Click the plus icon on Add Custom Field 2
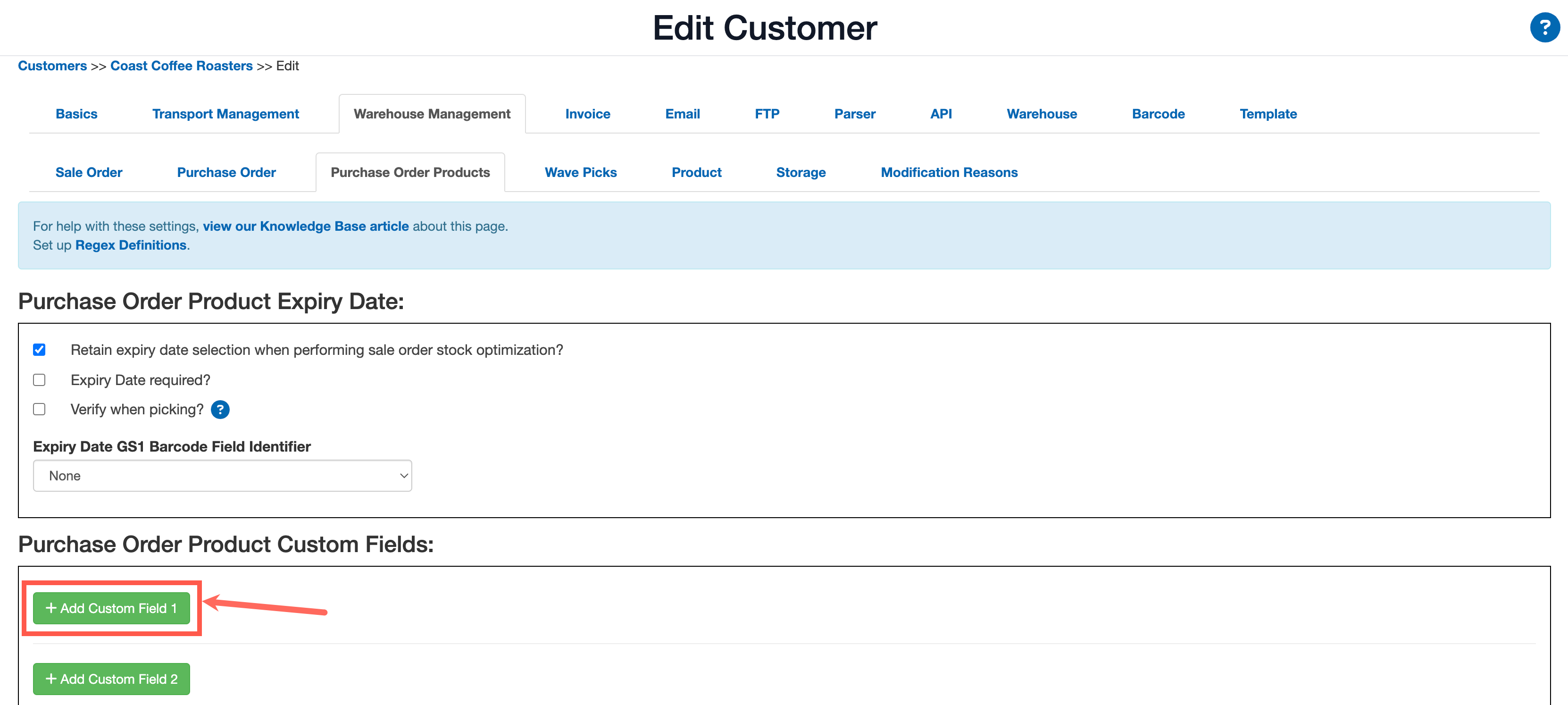 (x=51, y=678)
